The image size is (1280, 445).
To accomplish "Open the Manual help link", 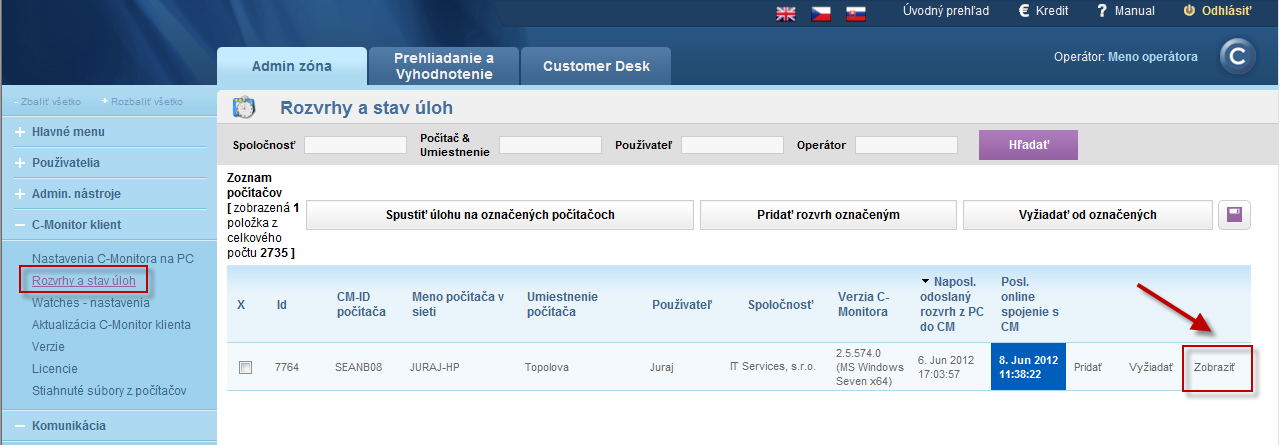I will pyautogui.click(x=1125, y=11).
